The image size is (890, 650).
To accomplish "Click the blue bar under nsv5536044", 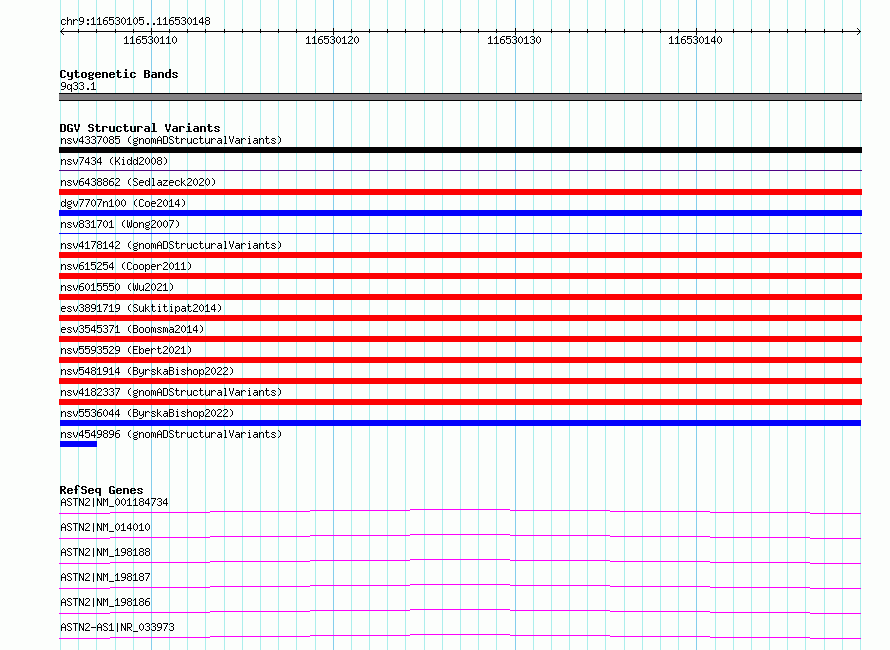I will (460, 423).
